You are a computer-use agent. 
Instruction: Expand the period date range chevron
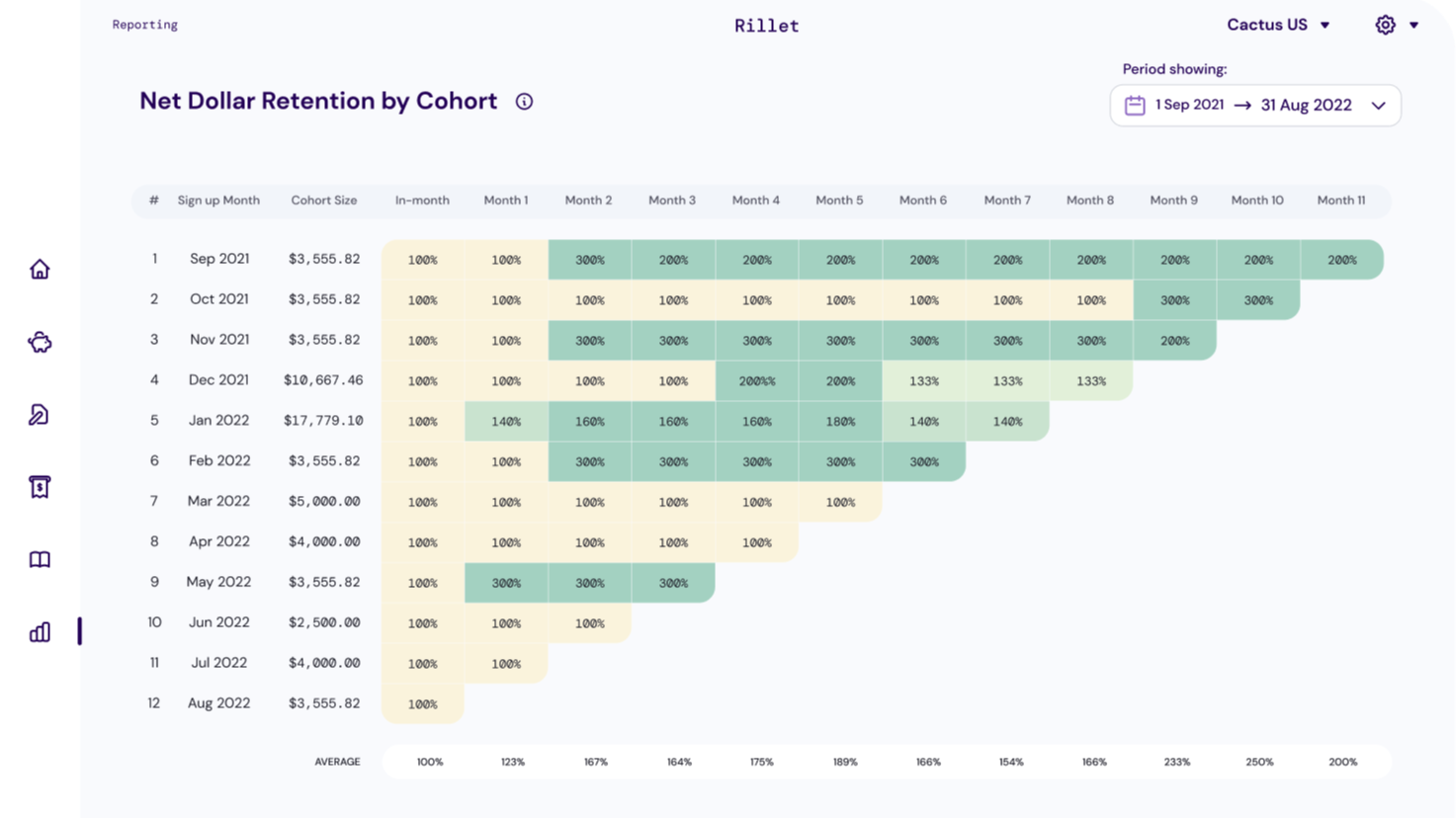pyautogui.click(x=1378, y=106)
